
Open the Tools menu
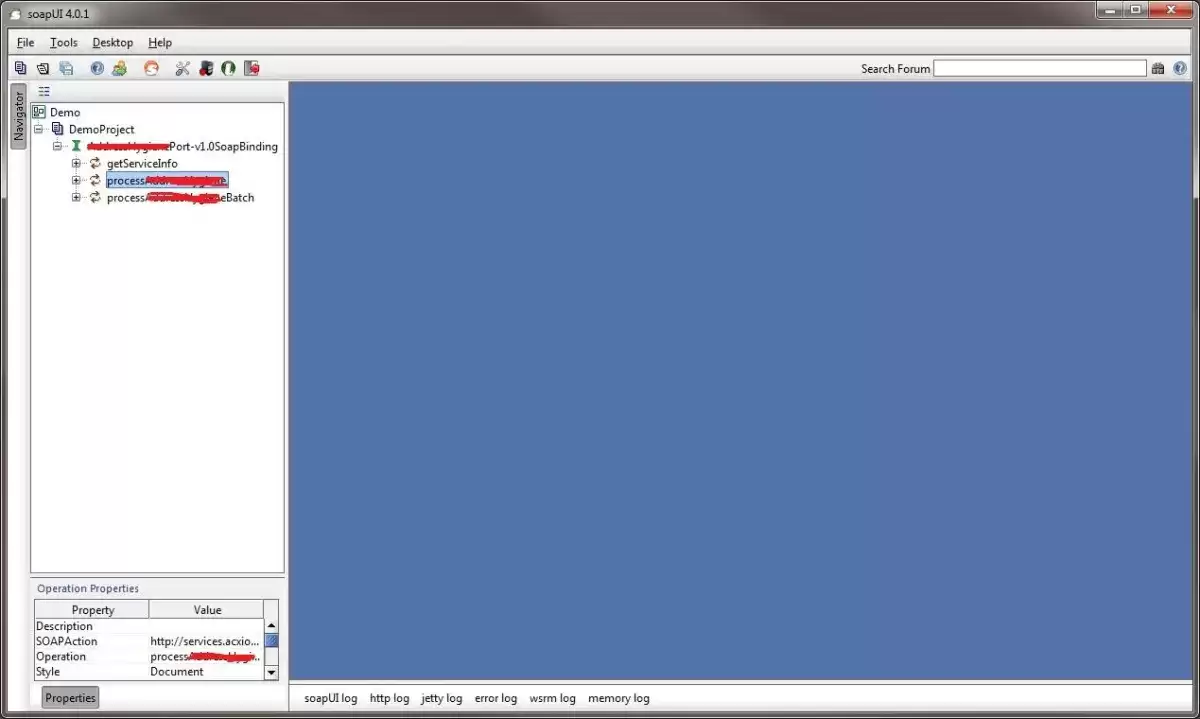click(64, 42)
